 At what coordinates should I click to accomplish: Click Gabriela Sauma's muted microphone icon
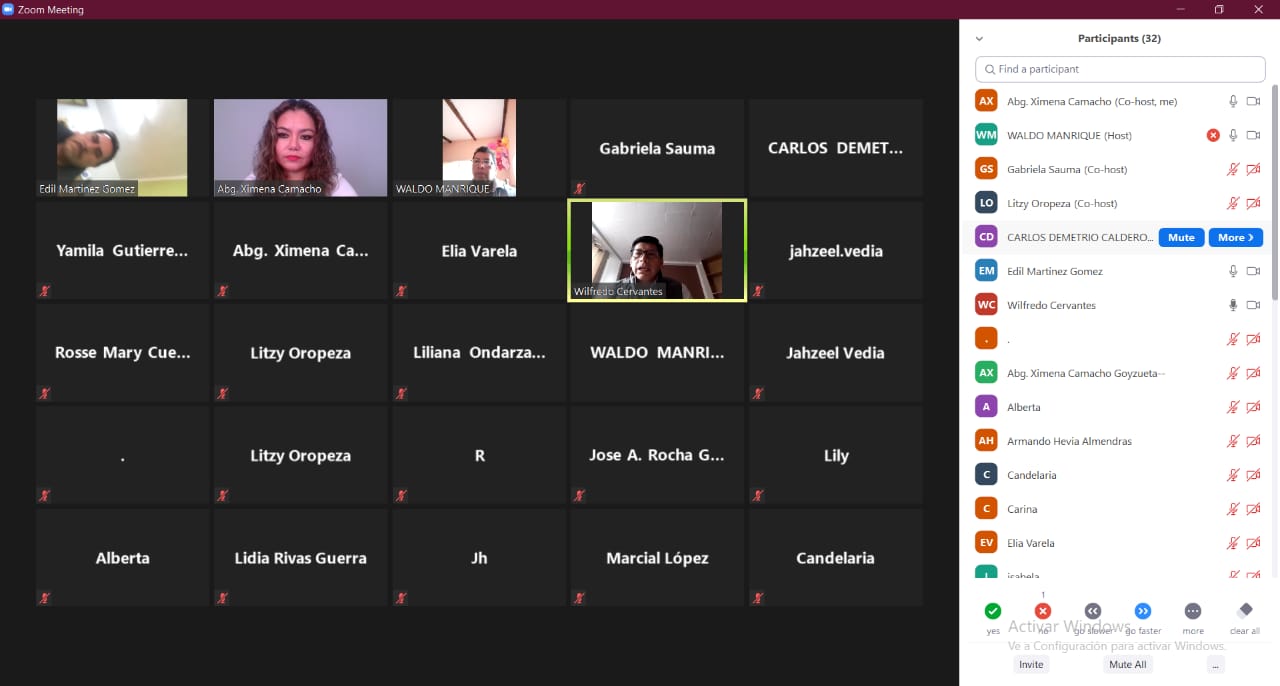pos(1233,170)
